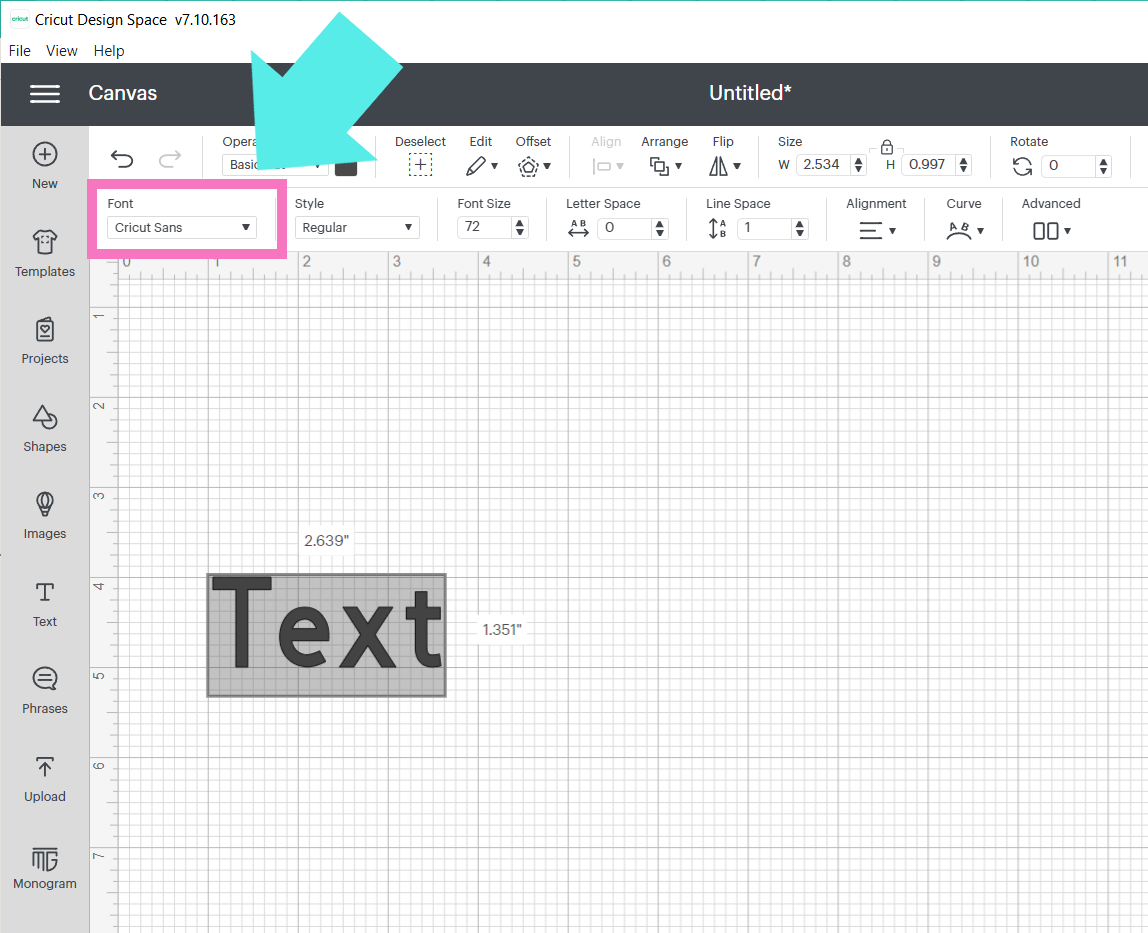Start a New project from sidebar
1148x933 pixels.
click(x=45, y=165)
